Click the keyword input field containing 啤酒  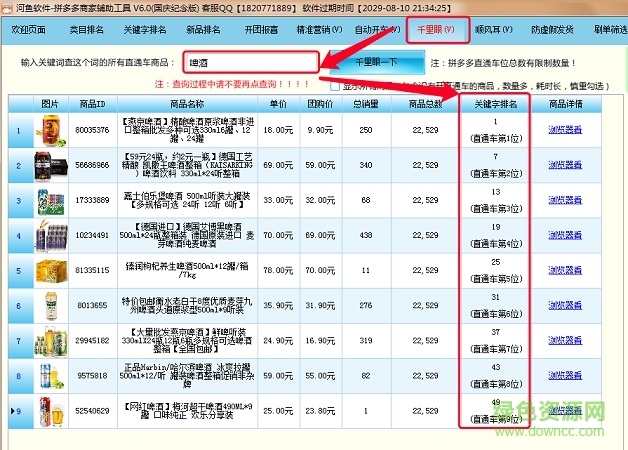250,64
